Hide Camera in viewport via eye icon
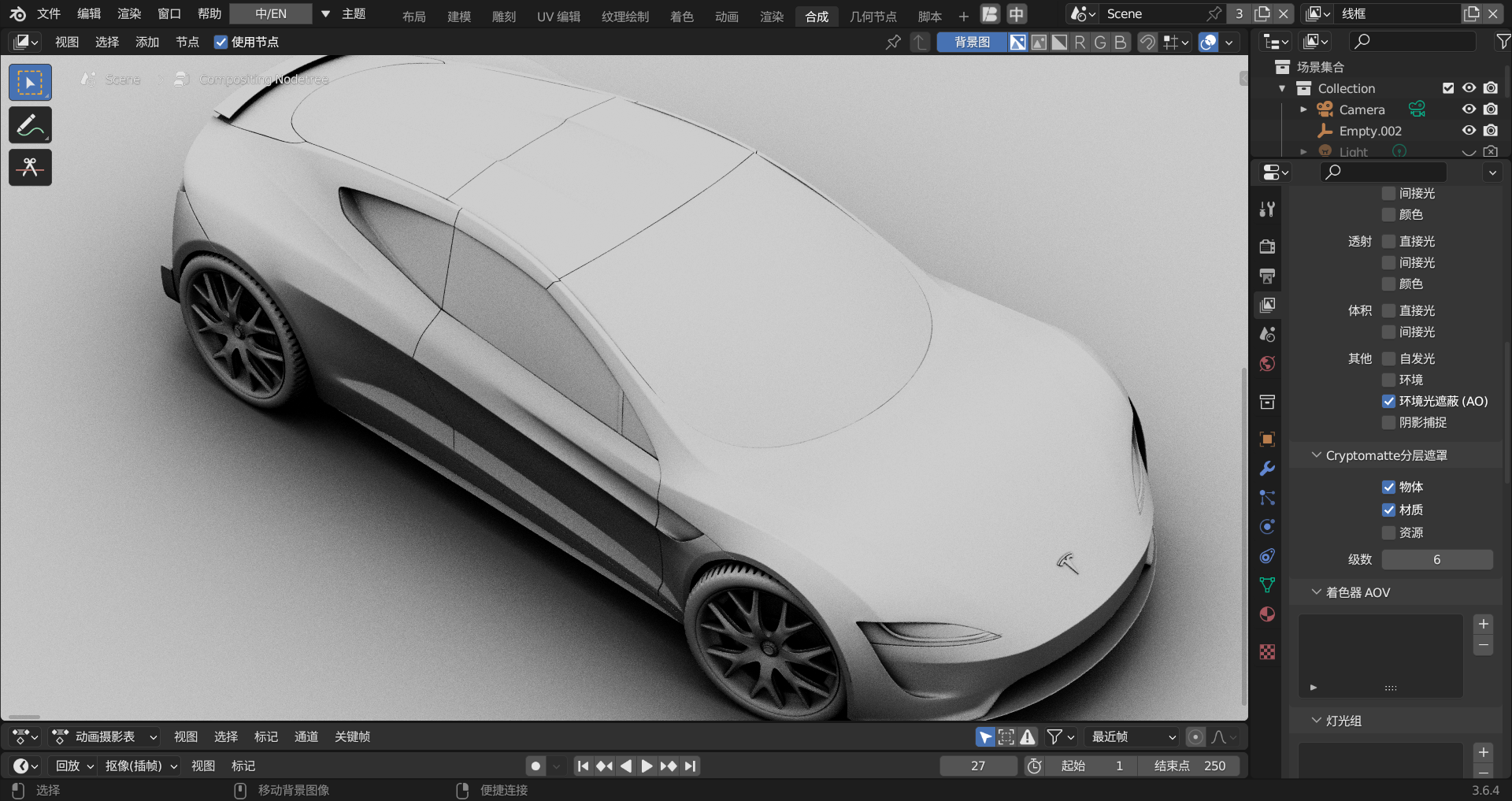1512x801 pixels. [x=1469, y=109]
